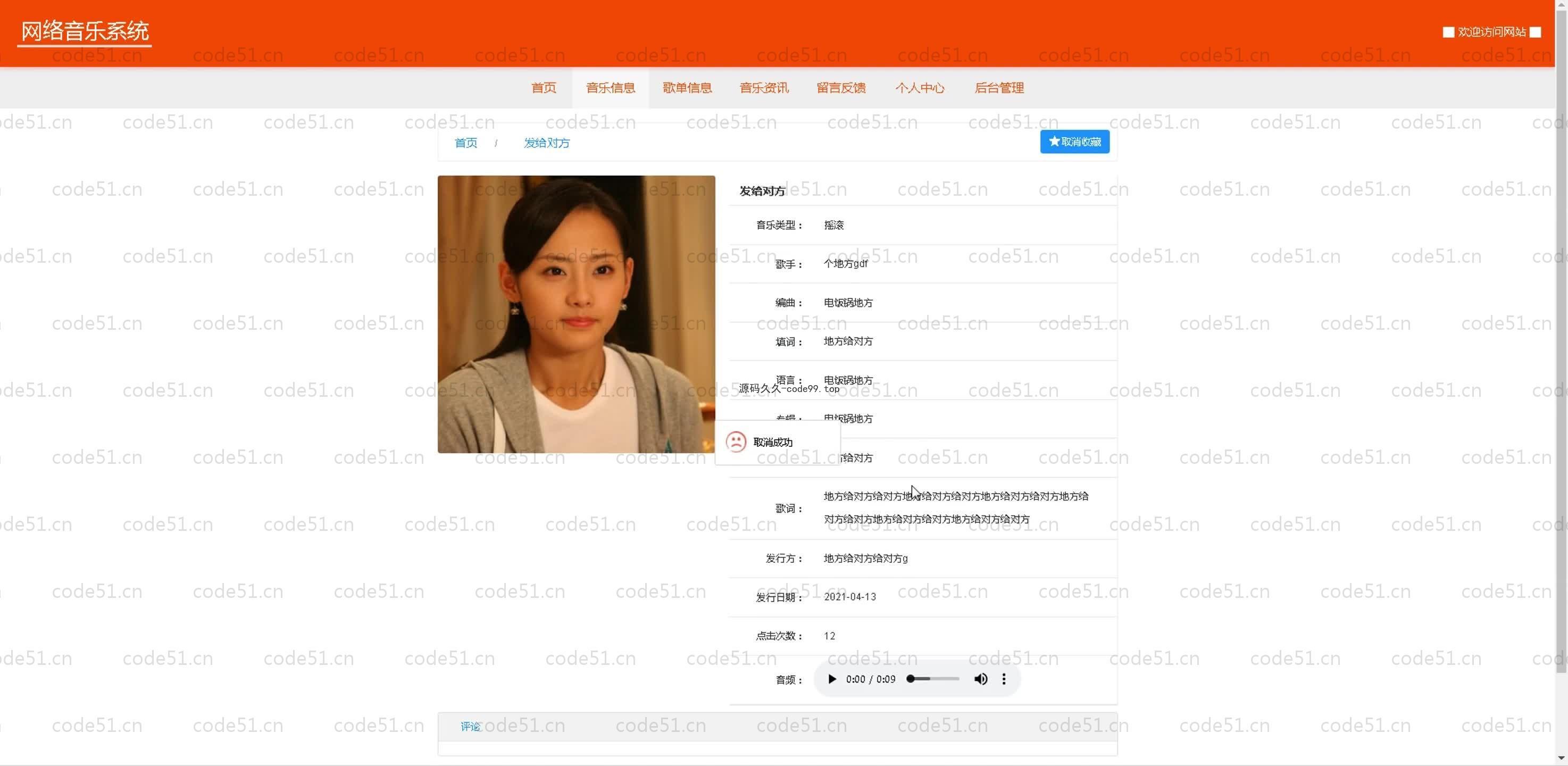
Task: Click the click count value 12
Action: coord(829,636)
